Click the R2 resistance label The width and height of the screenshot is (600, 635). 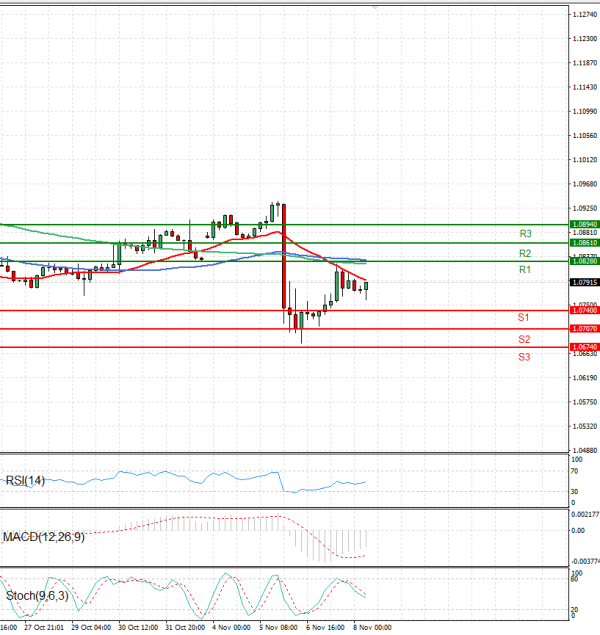click(525, 254)
